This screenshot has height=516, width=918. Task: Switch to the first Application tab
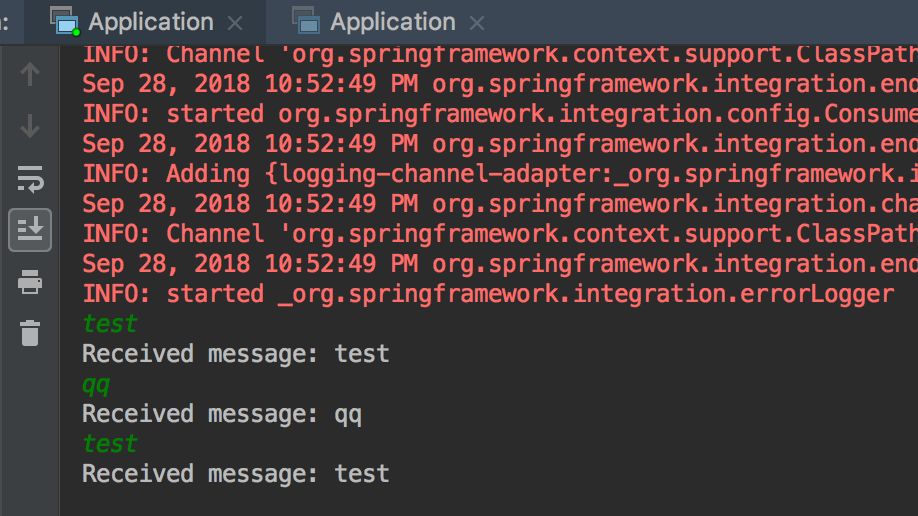[x=150, y=22]
